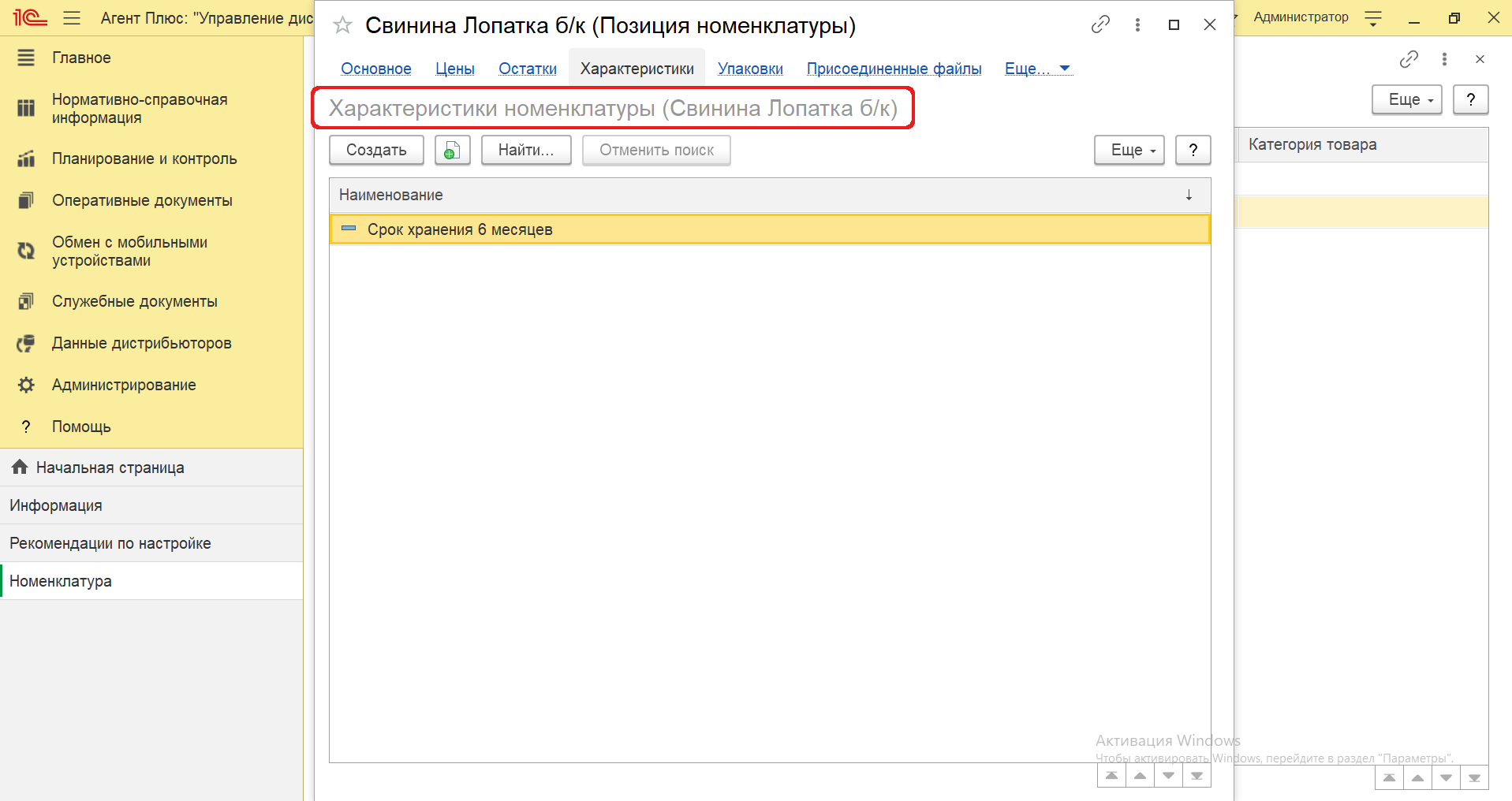Open Еще dropdown in background list panel

click(x=1407, y=100)
